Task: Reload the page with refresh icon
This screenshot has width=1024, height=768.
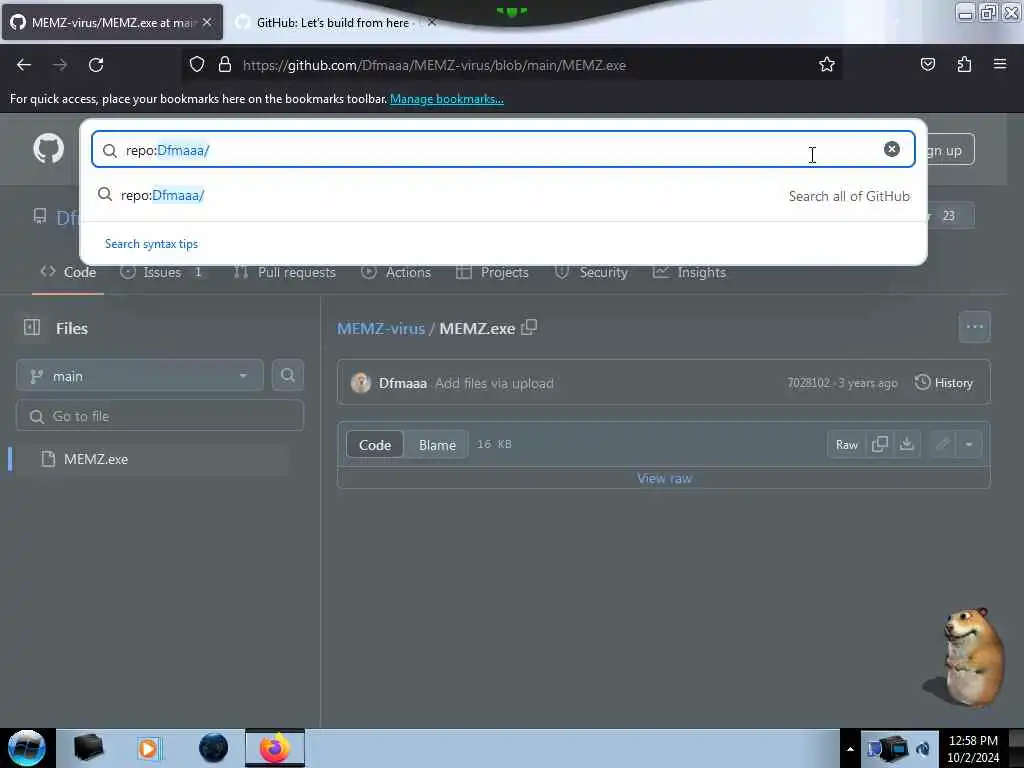Action: coord(96,65)
